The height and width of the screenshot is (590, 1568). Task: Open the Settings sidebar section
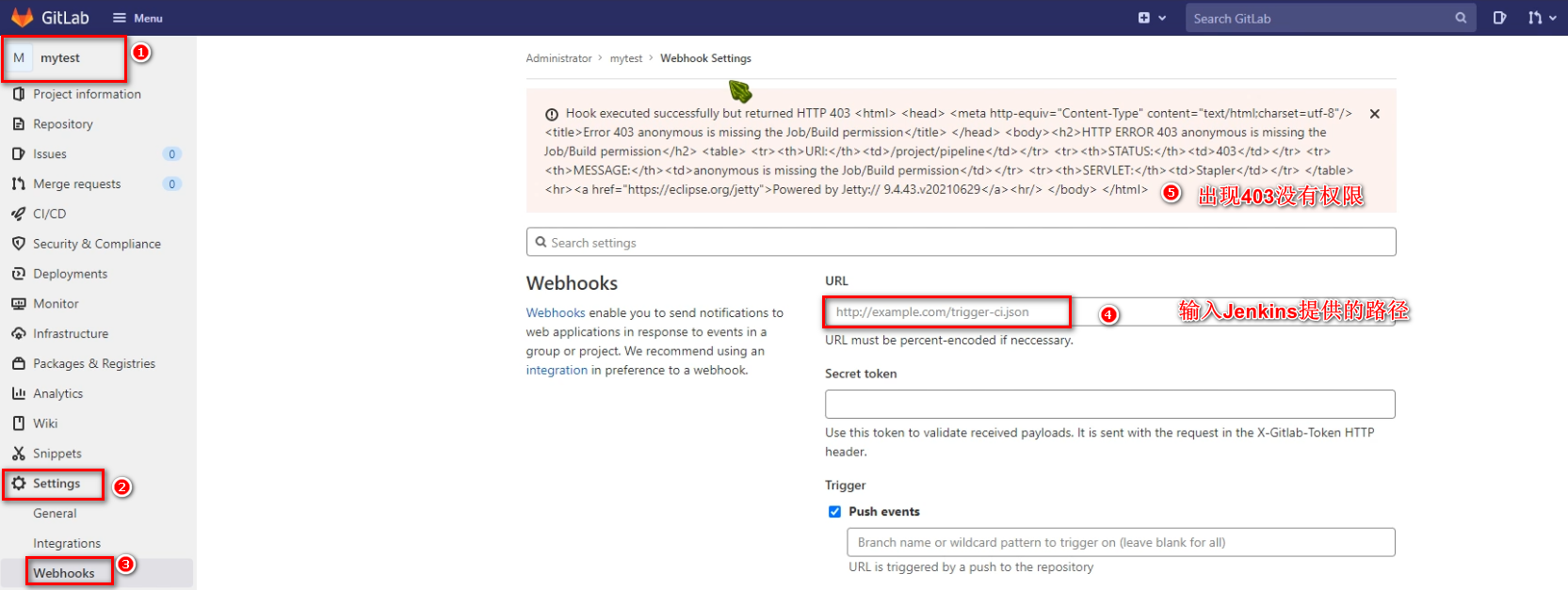coord(57,484)
